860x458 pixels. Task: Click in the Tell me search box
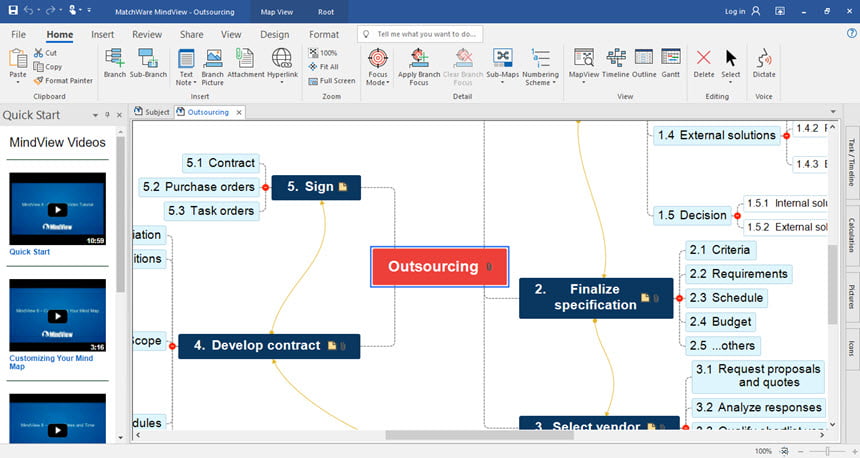(420, 34)
